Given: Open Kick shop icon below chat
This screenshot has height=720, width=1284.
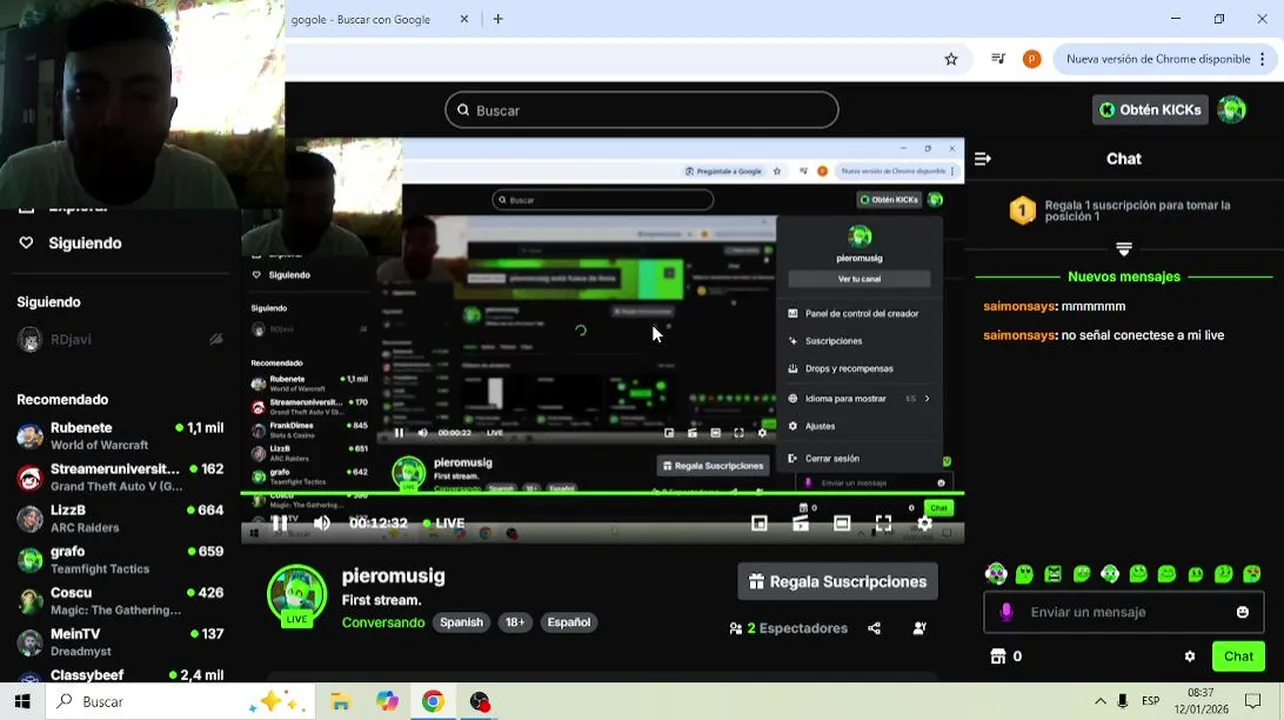Looking at the screenshot, I should coord(997,656).
